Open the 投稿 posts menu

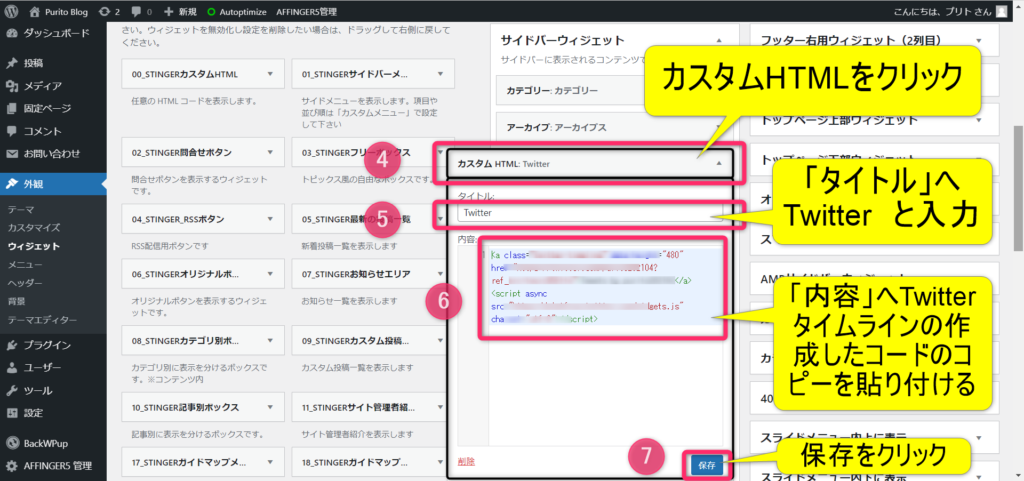click(x=35, y=64)
